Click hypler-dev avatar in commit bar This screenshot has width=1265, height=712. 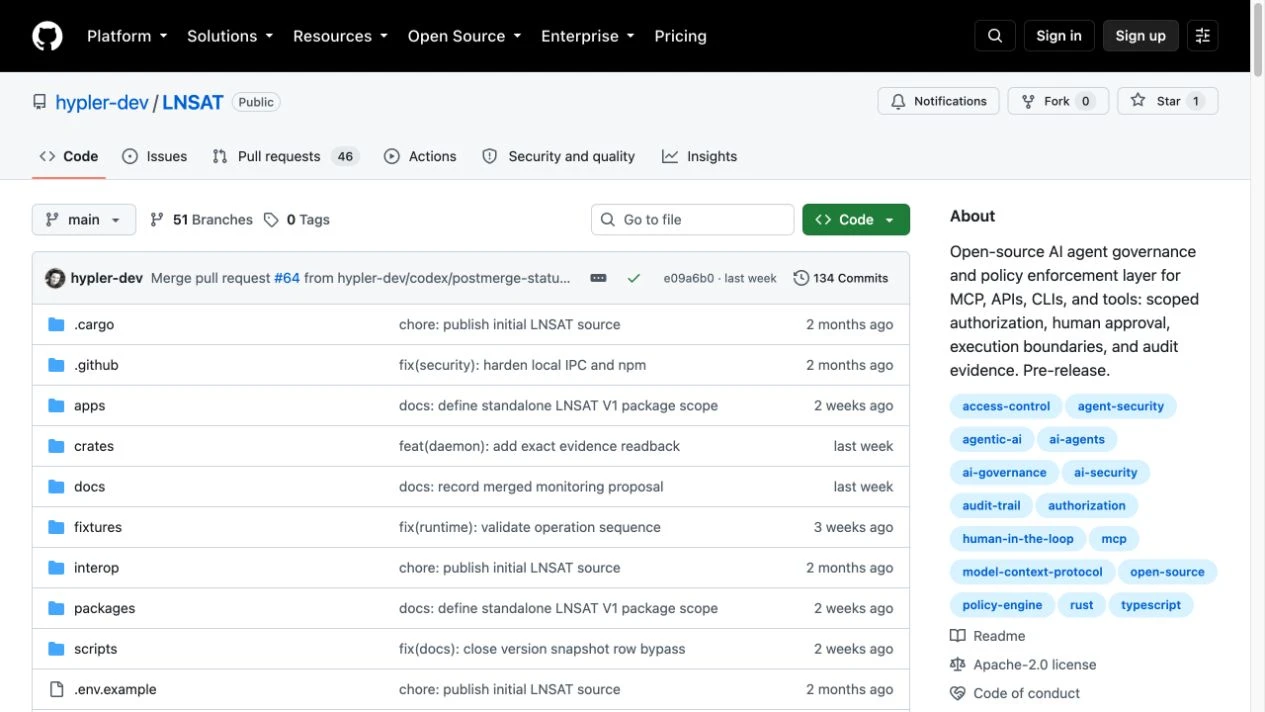[55, 278]
